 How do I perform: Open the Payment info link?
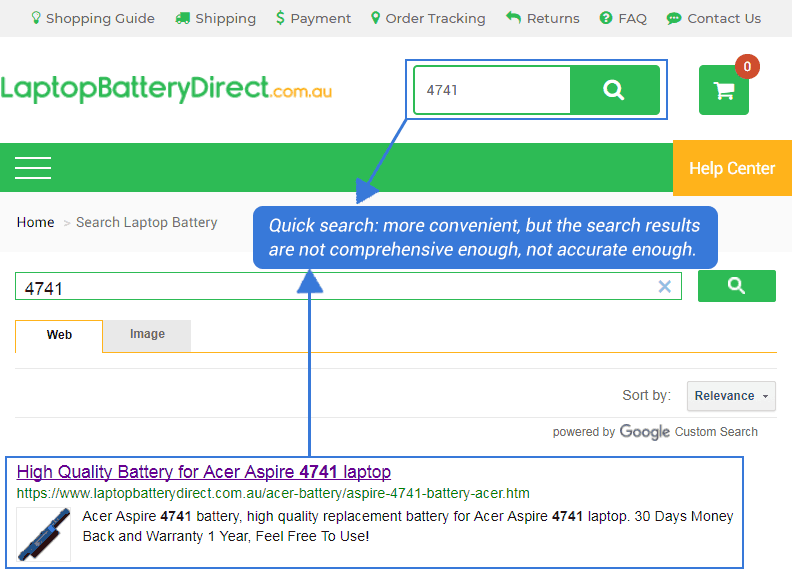(x=313, y=19)
